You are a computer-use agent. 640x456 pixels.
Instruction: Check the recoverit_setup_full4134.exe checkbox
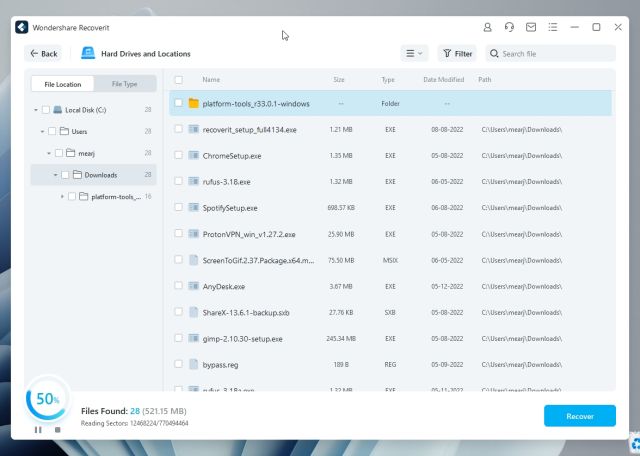click(x=178, y=129)
